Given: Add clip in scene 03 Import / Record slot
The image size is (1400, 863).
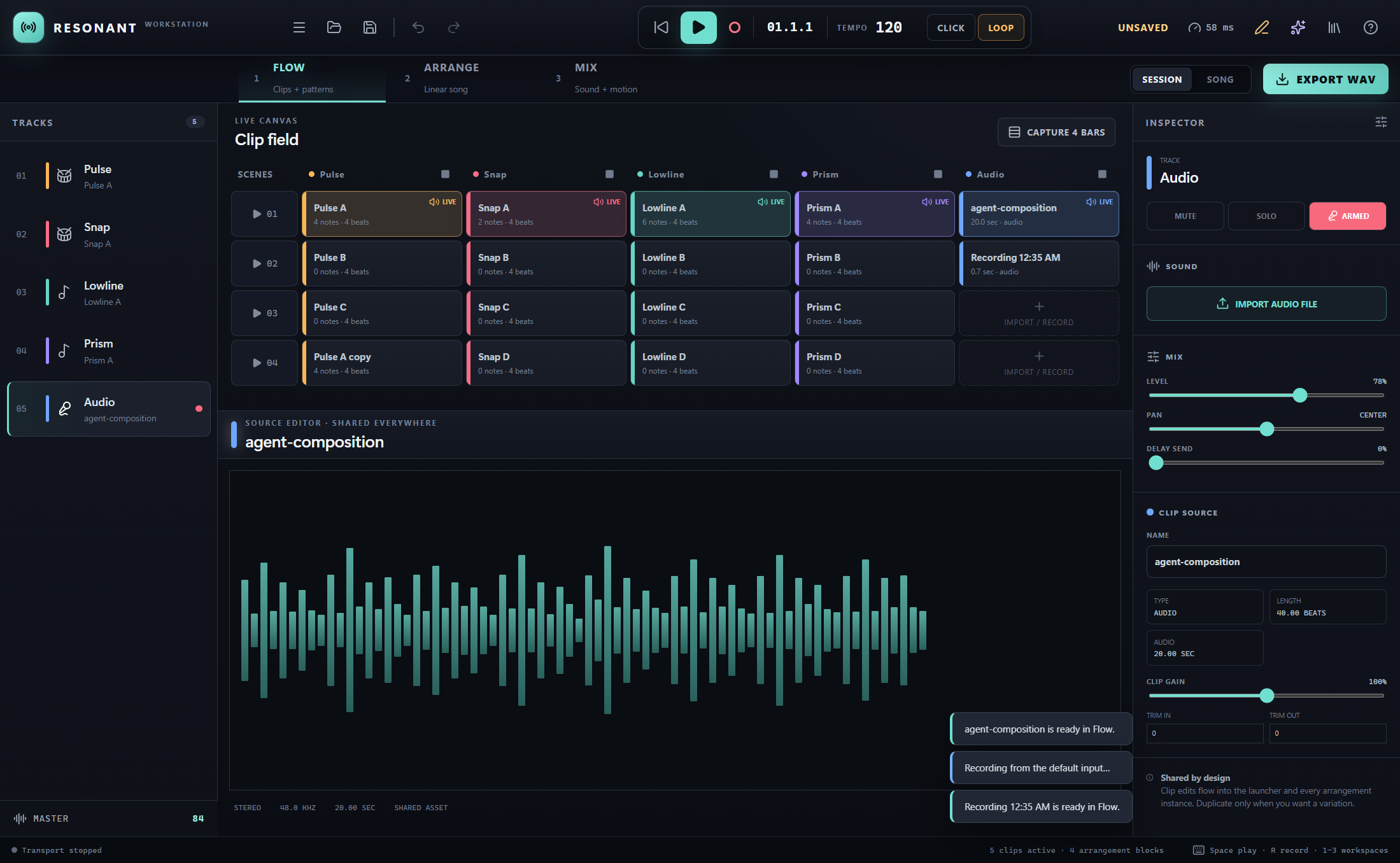Looking at the screenshot, I should click(x=1039, y=313).
